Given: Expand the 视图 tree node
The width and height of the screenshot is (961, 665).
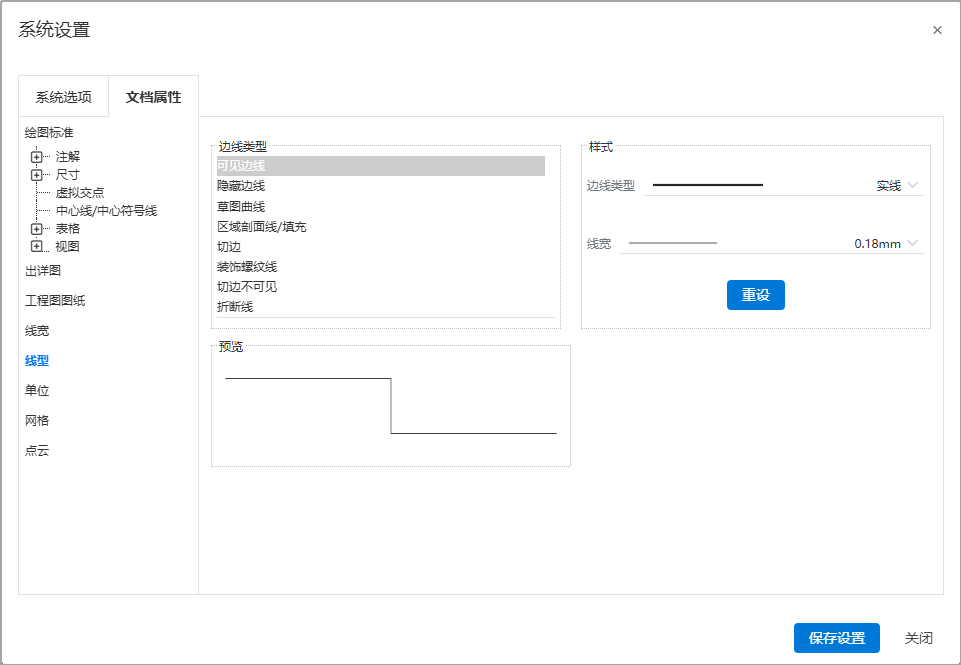Looking at the screenshot, I should [x=37, y=246].
